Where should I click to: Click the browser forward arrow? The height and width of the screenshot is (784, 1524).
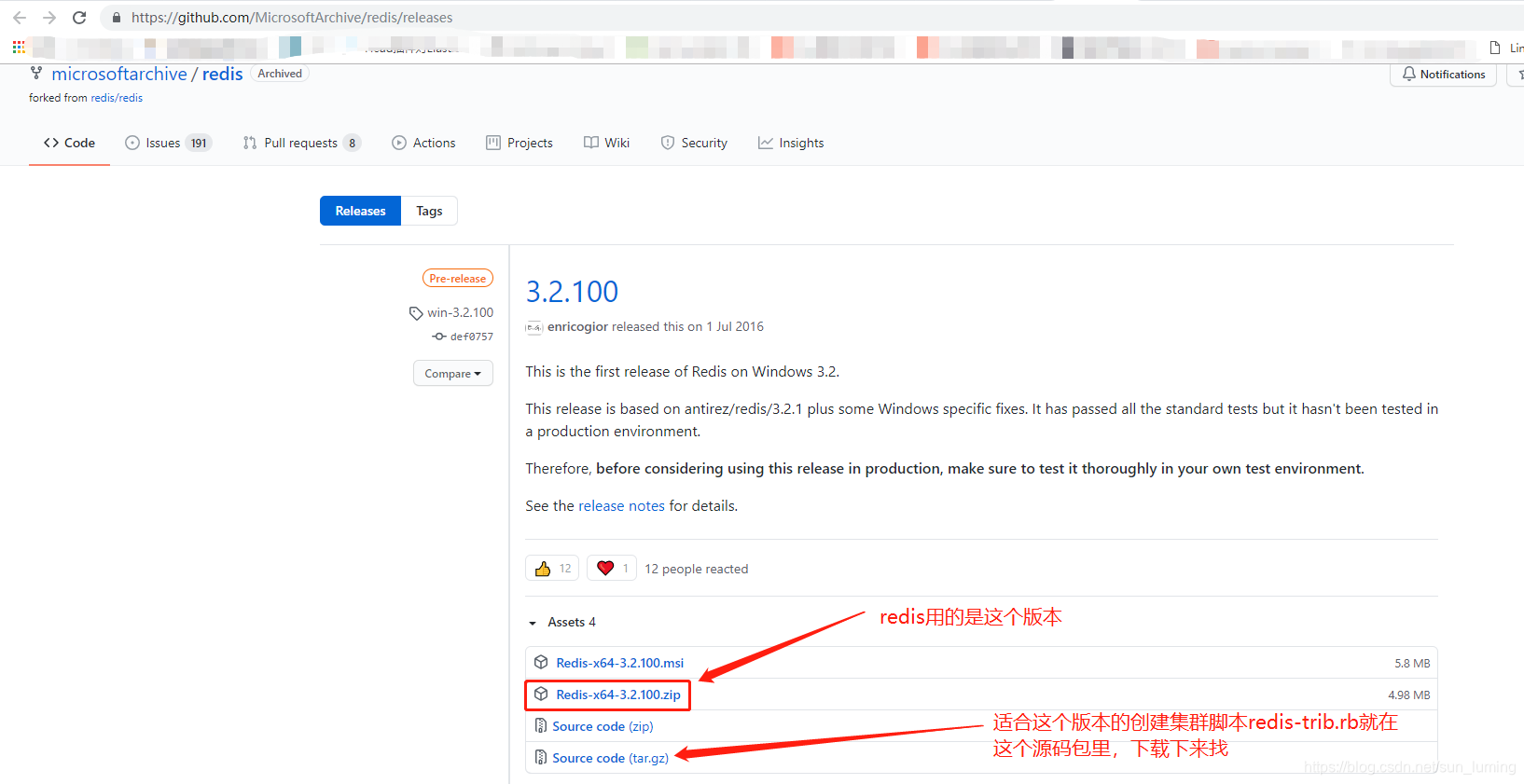[x=49, y=18]
